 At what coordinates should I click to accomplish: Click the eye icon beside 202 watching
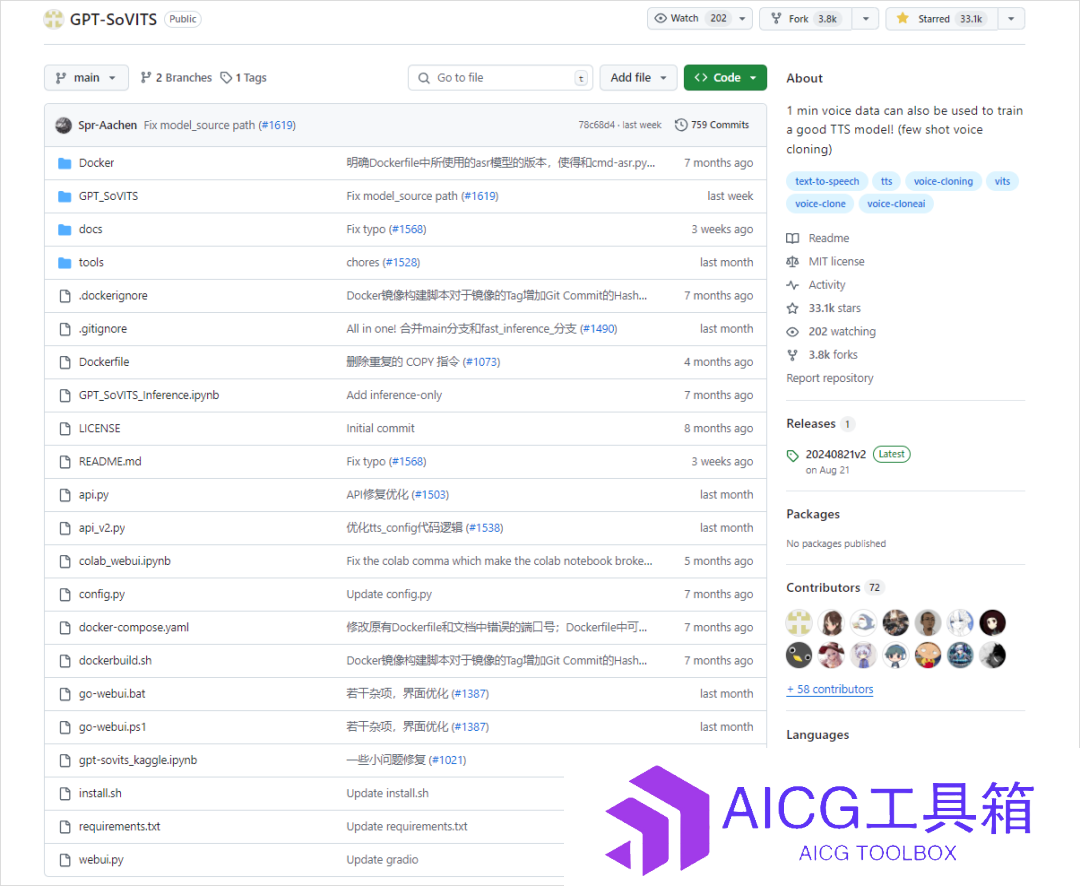pyautogui.click(x=793, y=332)
